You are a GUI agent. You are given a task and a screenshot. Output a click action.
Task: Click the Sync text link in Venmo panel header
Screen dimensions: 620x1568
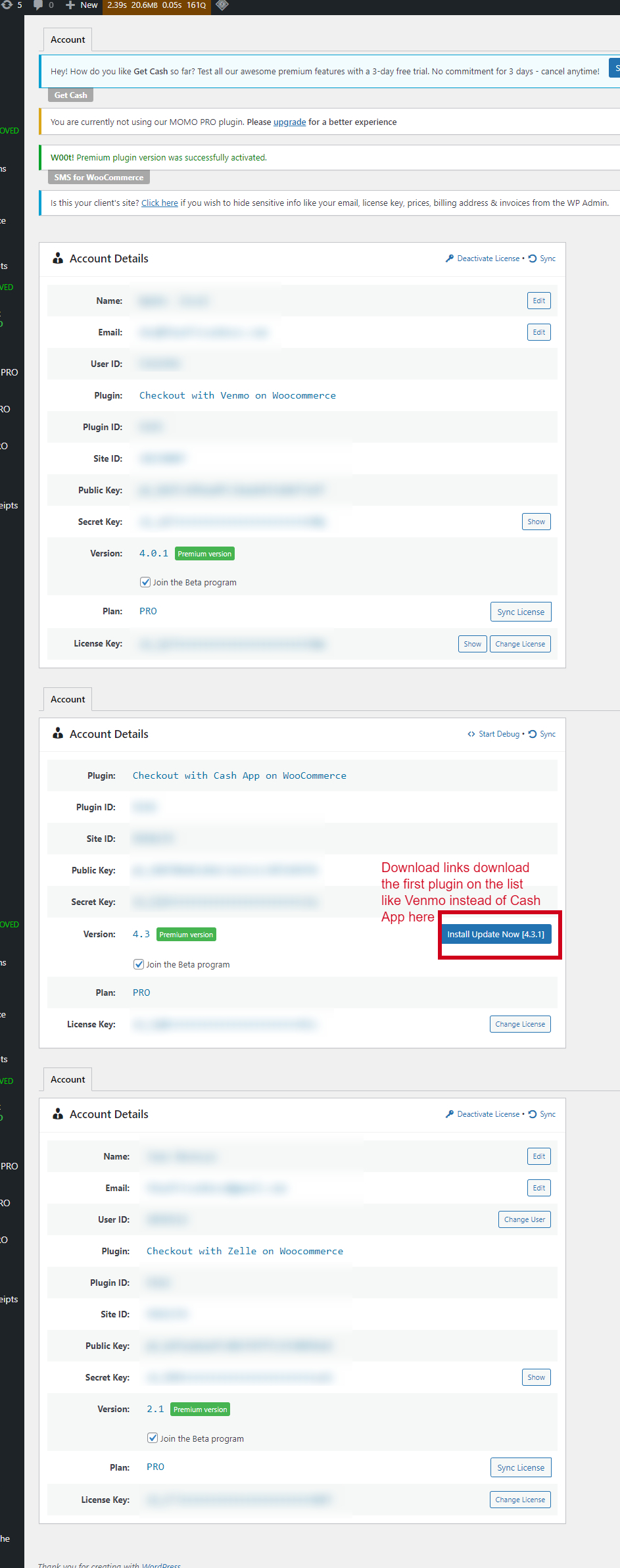(548, 258)
